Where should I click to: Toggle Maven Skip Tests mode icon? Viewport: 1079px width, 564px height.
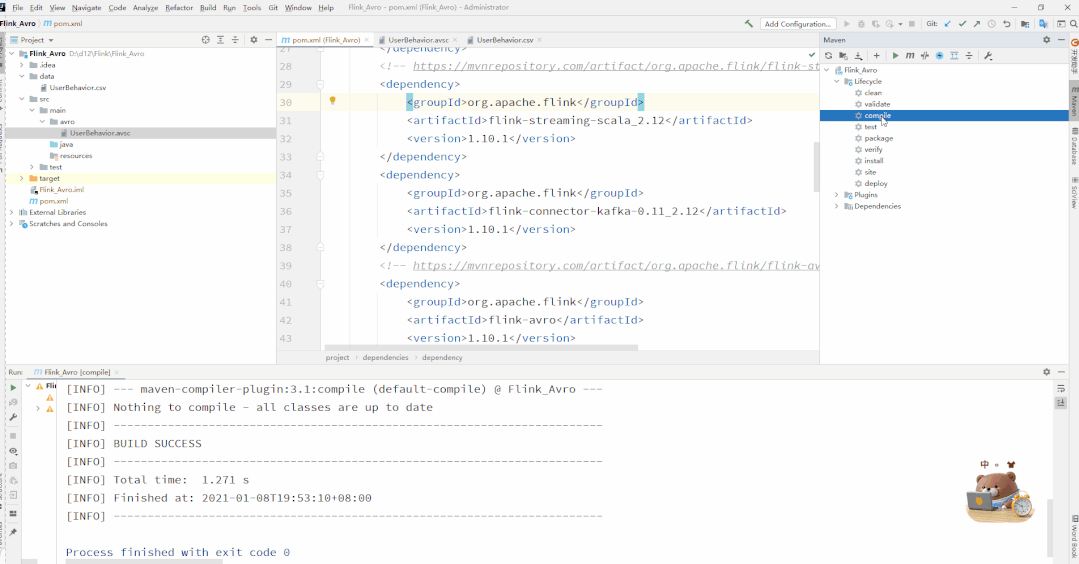[x=939, y=56]
